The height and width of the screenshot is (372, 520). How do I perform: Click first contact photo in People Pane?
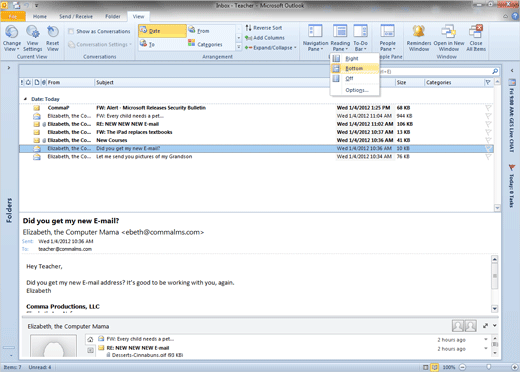[x=458, y=326]
